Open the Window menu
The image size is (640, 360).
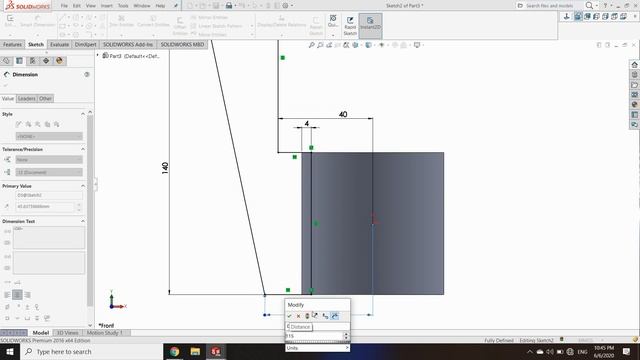pyautogui.click(x=142, y=6)
